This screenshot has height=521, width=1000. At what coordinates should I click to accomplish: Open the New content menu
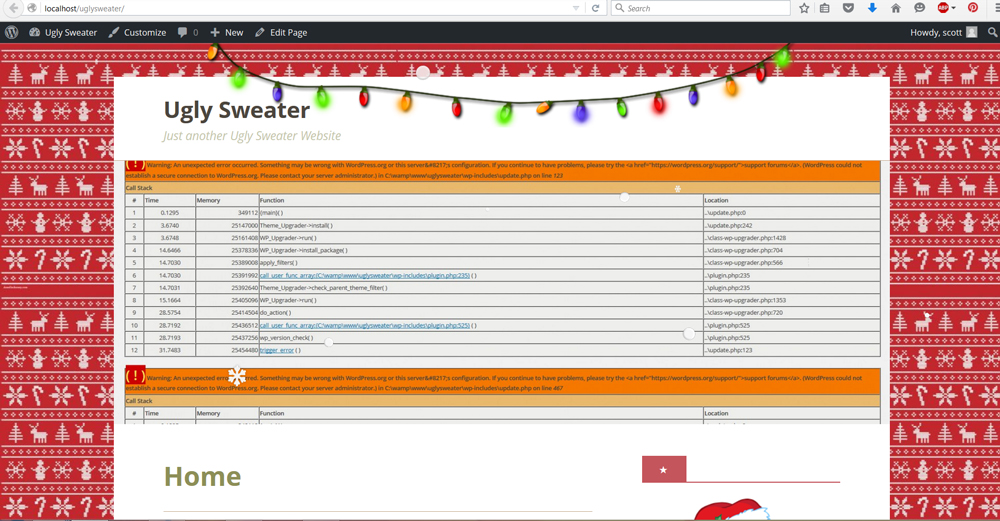pyautogui.click(x=227, y=32)
